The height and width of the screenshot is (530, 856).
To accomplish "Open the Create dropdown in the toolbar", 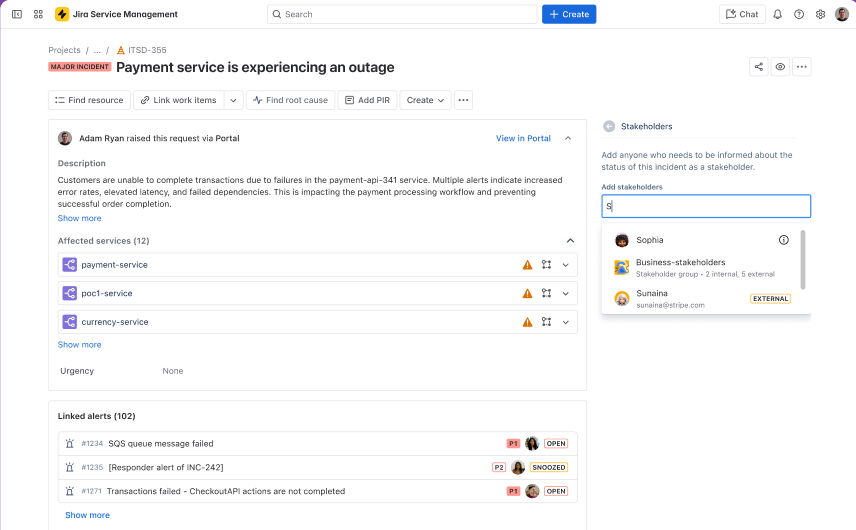I will [x=425, y=100].
